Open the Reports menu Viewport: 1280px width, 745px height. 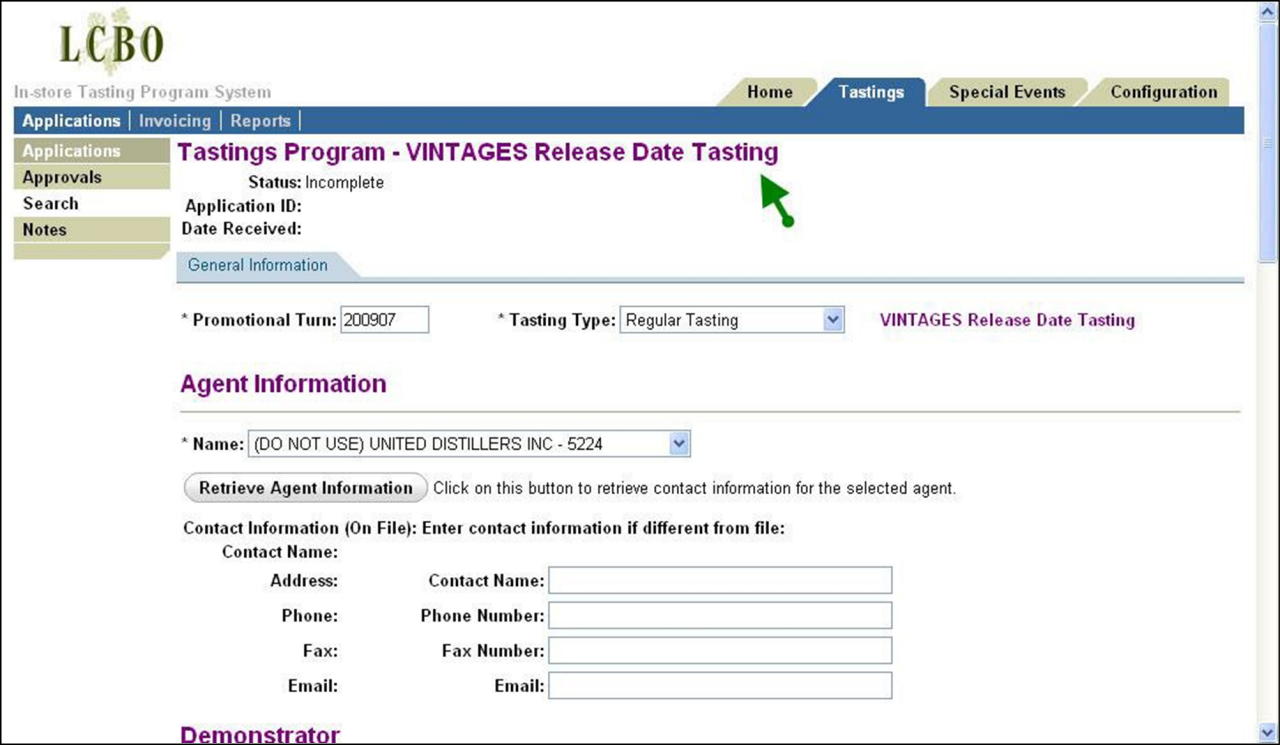pyautogui.click(x=260, y=121)
